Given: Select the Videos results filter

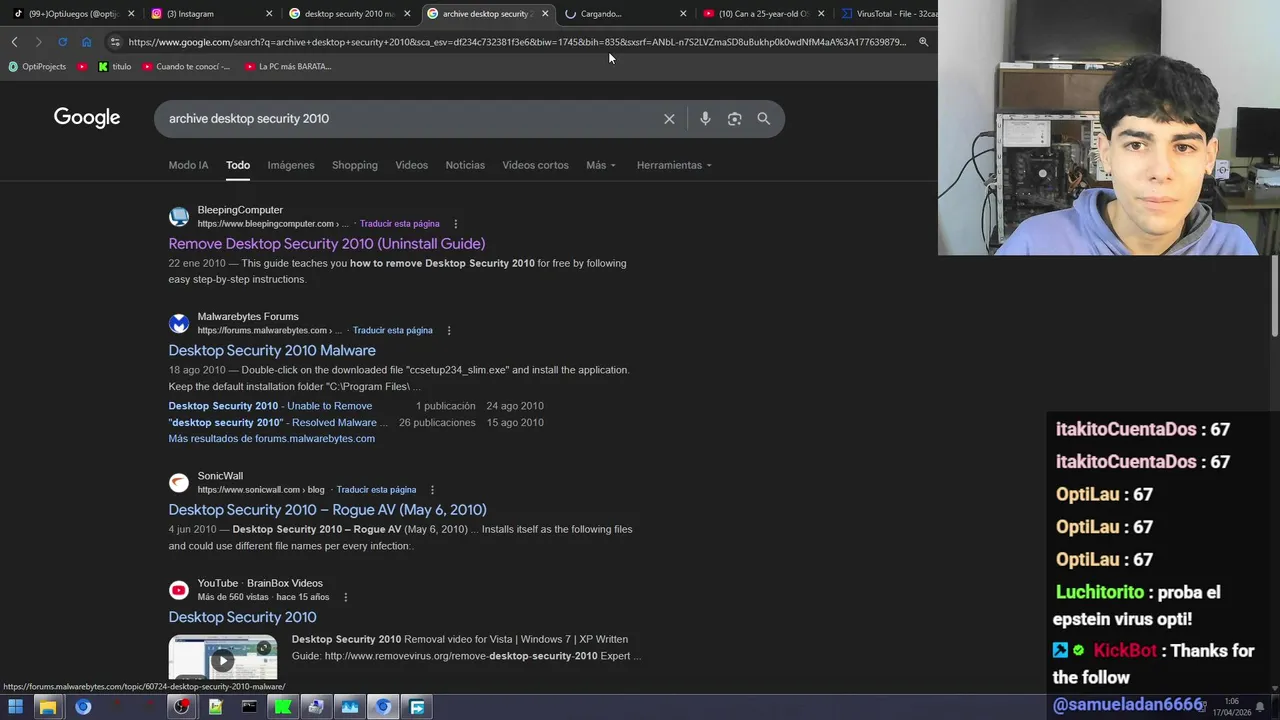Looking at the screenshot, I should [x=411, y=165].
